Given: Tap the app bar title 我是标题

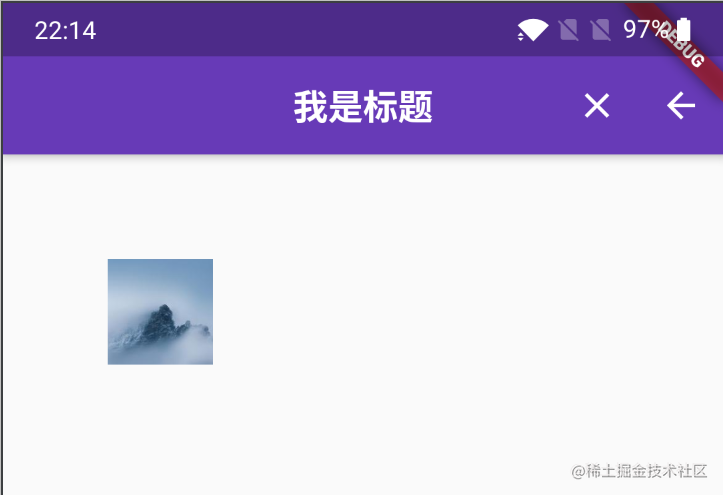Looking at the screenshot, I should 363,106.
